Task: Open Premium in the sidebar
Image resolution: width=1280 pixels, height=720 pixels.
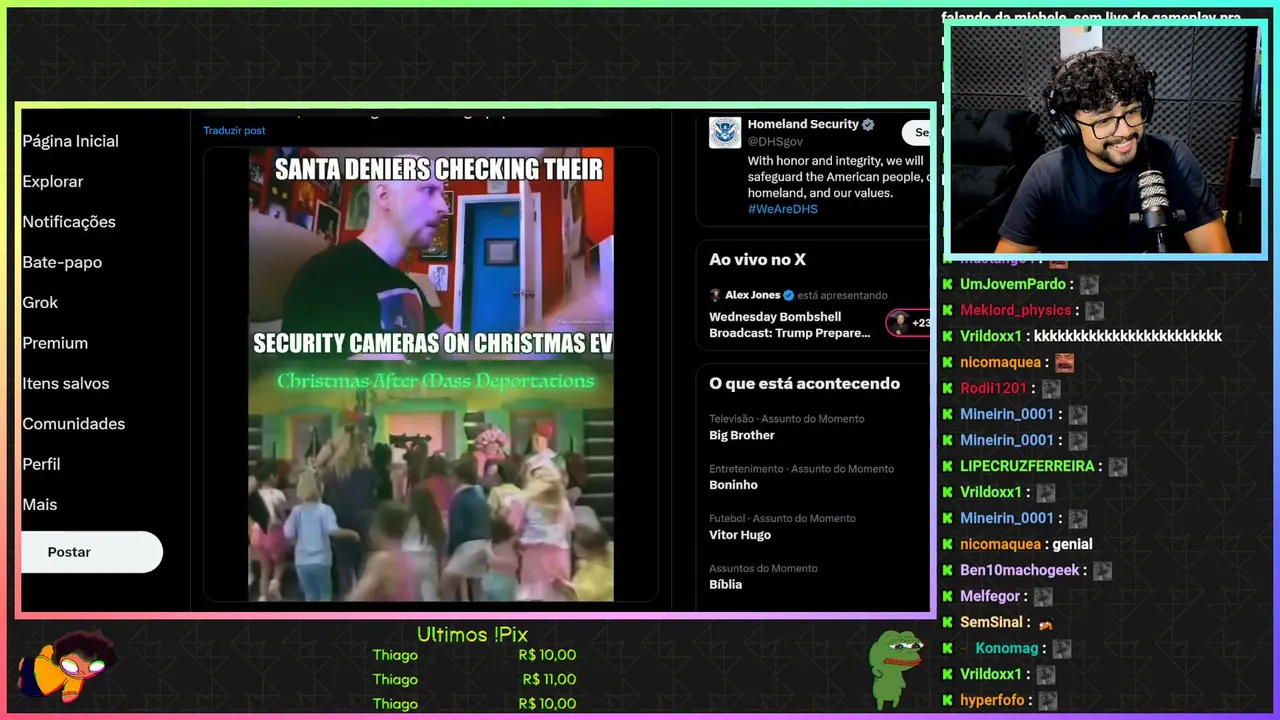Action: click(55, 343)
